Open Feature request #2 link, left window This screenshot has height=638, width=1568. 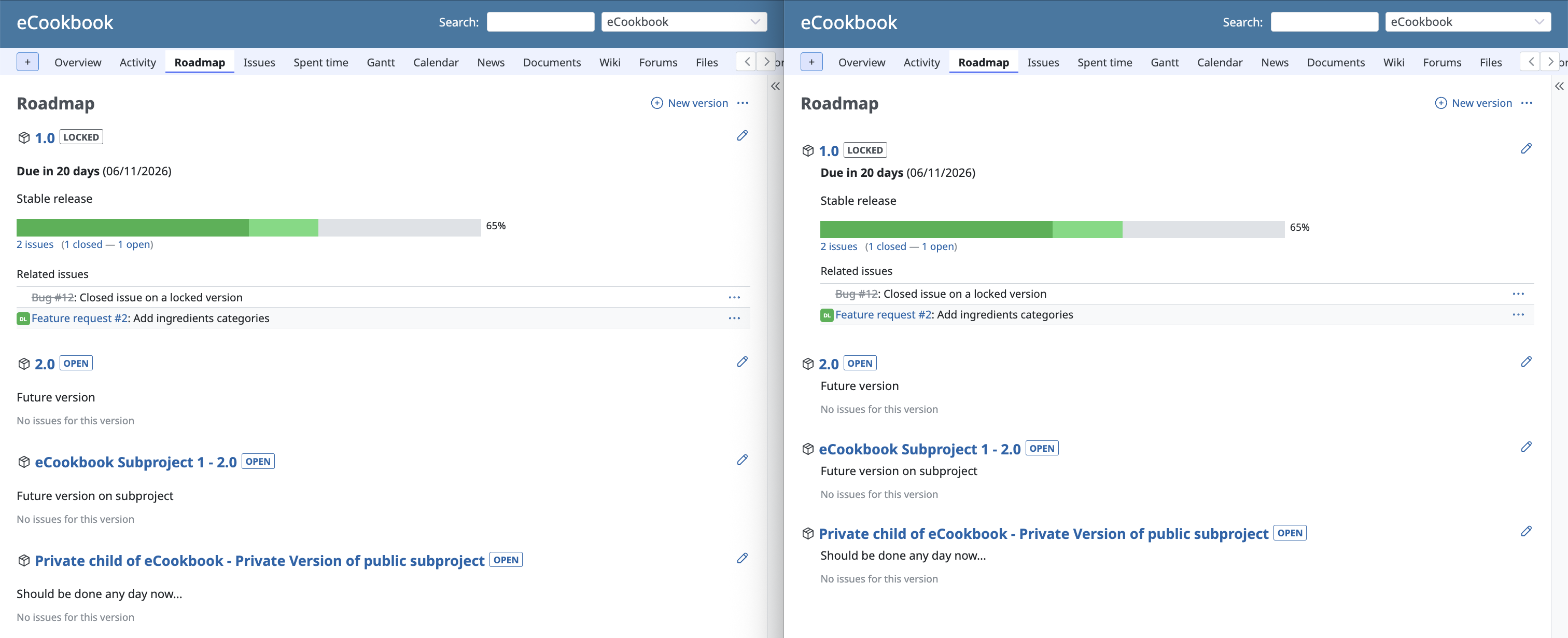tap(80, 318)
